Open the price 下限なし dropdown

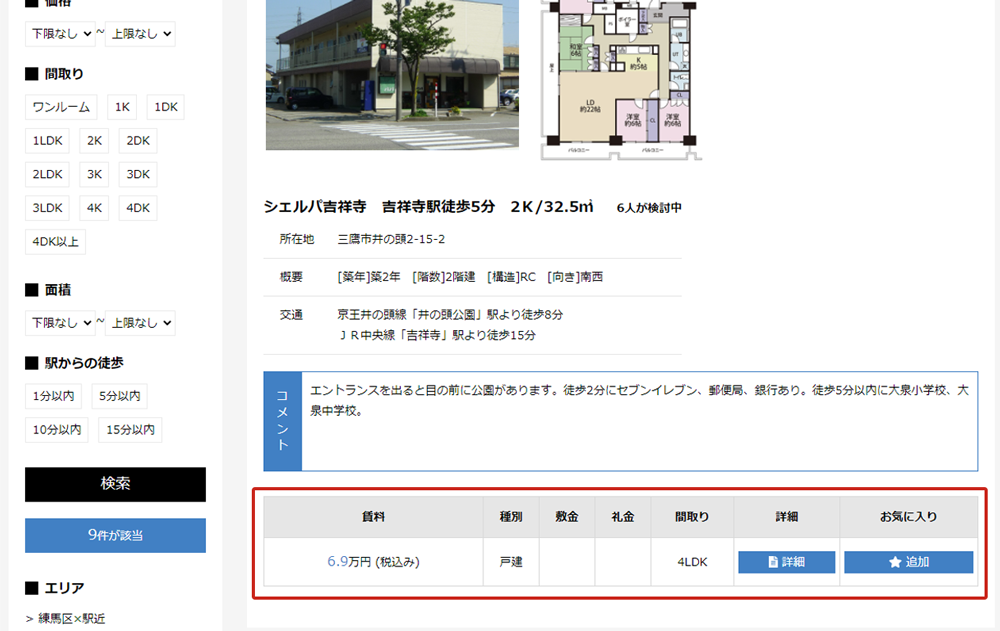[60, 34]
